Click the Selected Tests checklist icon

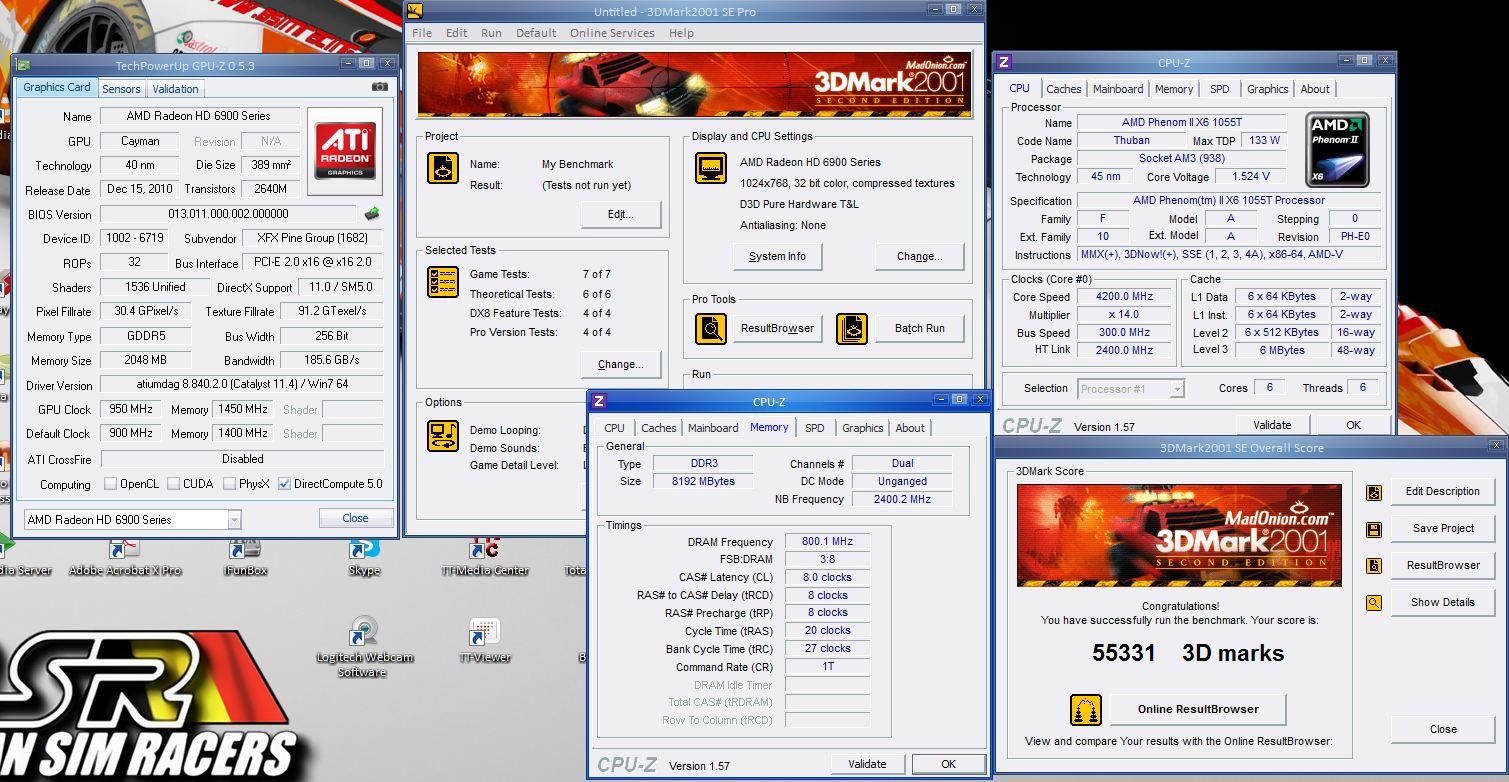pyautogui.click(x=443, y=282)
